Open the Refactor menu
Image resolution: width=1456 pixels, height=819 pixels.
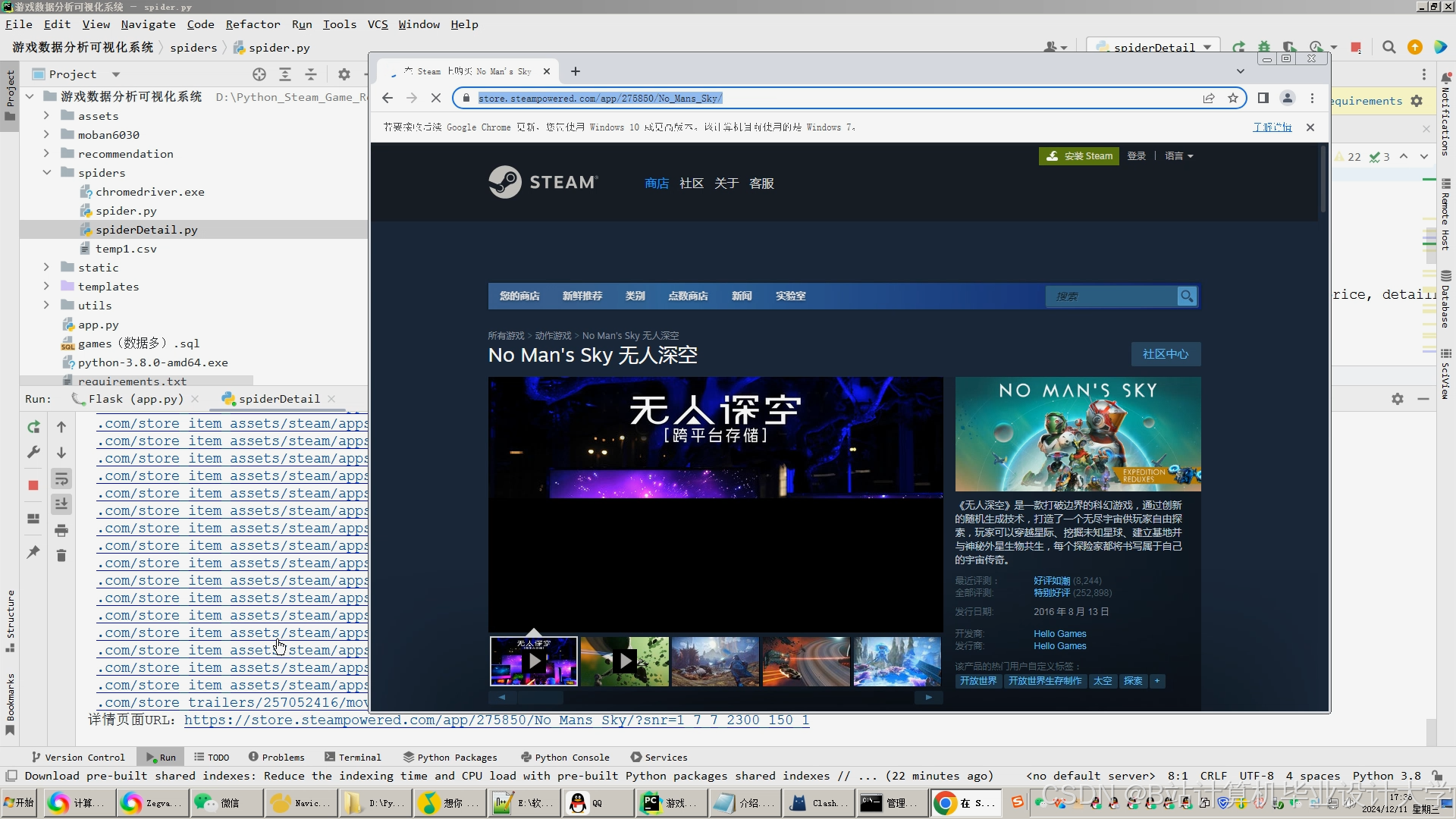(253, 24)
